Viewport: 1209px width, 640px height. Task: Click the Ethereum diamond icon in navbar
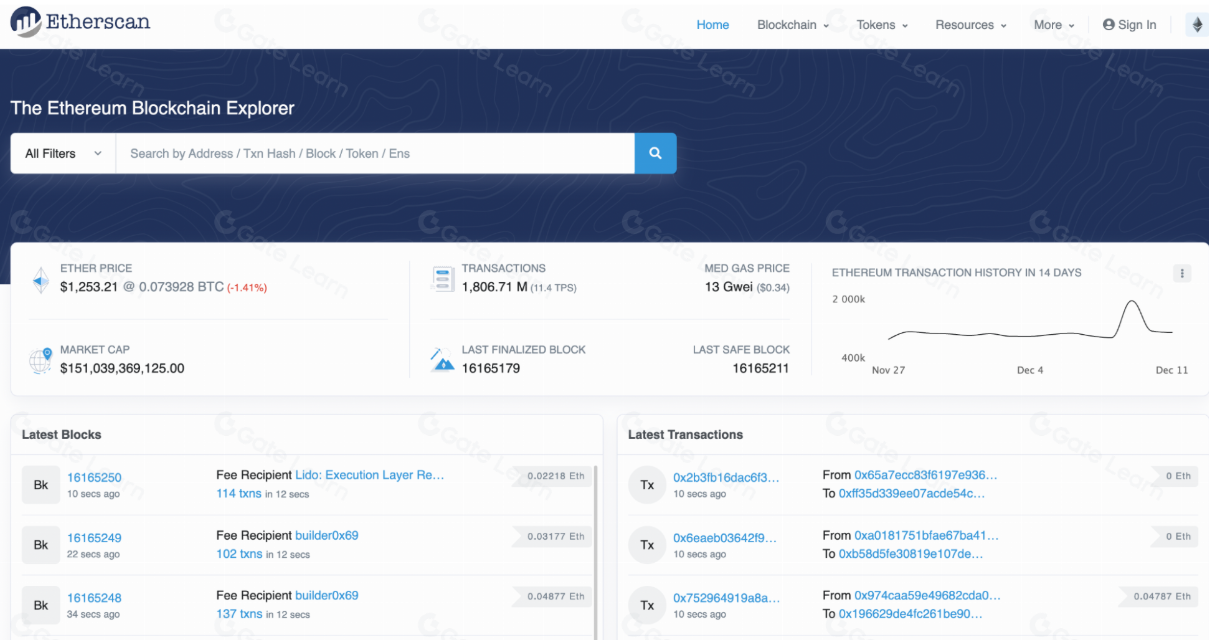1196,25
